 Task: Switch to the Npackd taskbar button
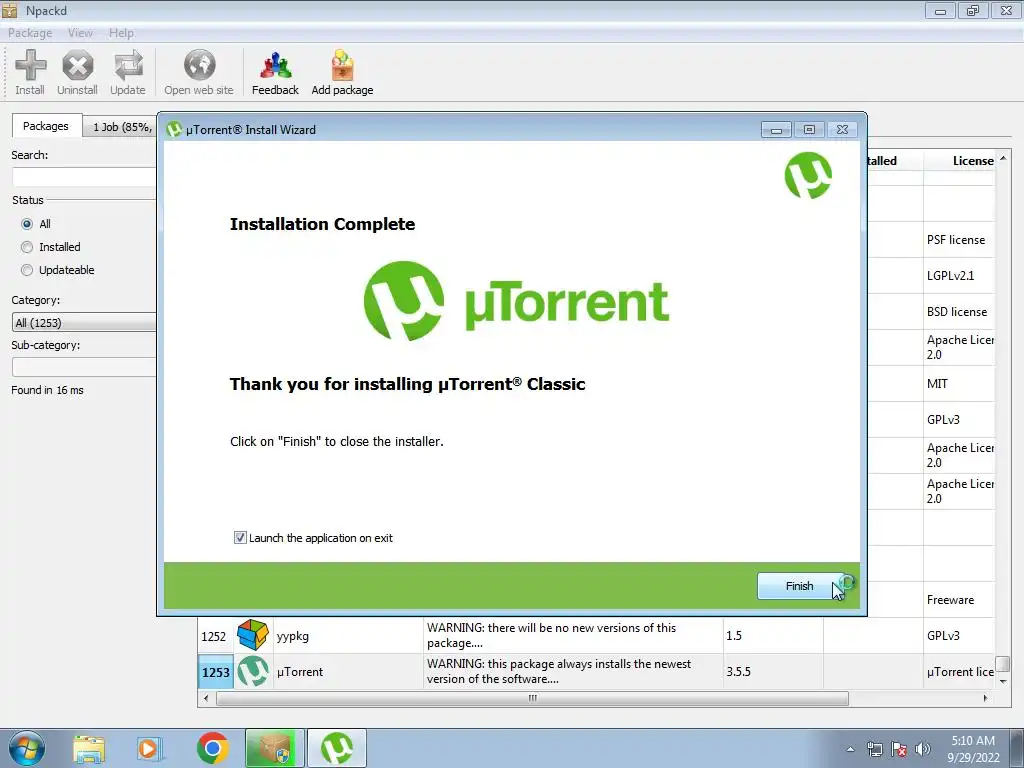(x=274, y=748)
